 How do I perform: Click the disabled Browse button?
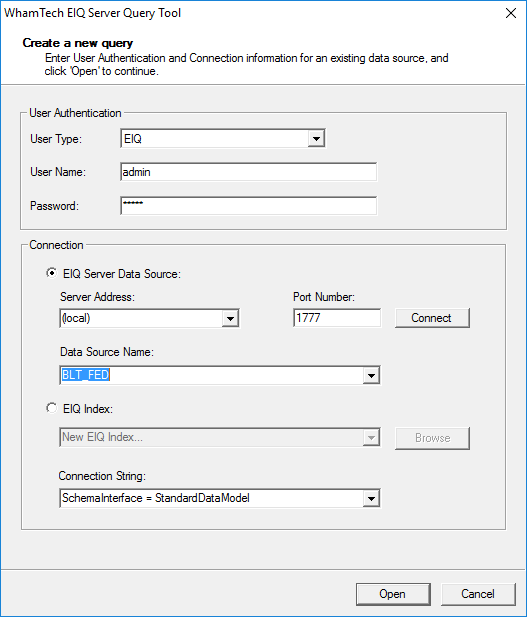click(432, 438)
